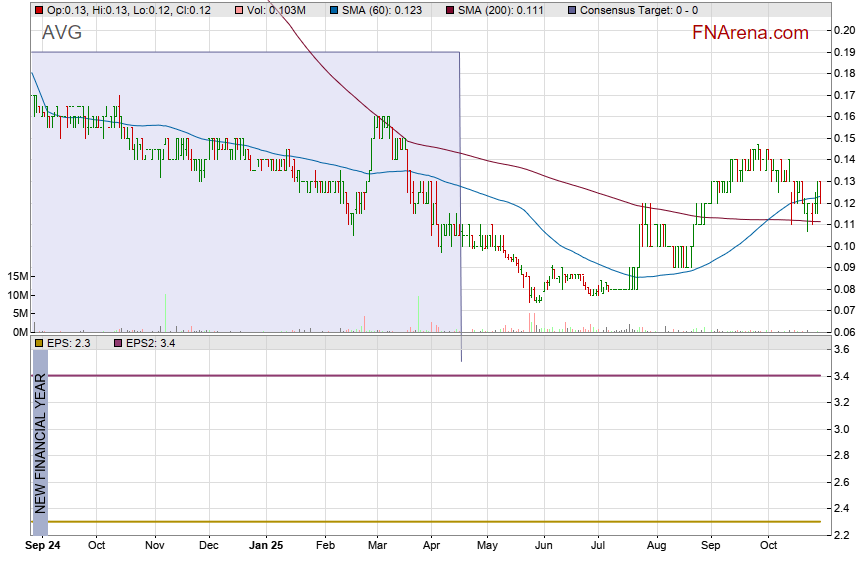Click the 0.20 price axis label
The width and height of the screenshot is (859, 566).
pyautogui.click(x=842, y=30)
